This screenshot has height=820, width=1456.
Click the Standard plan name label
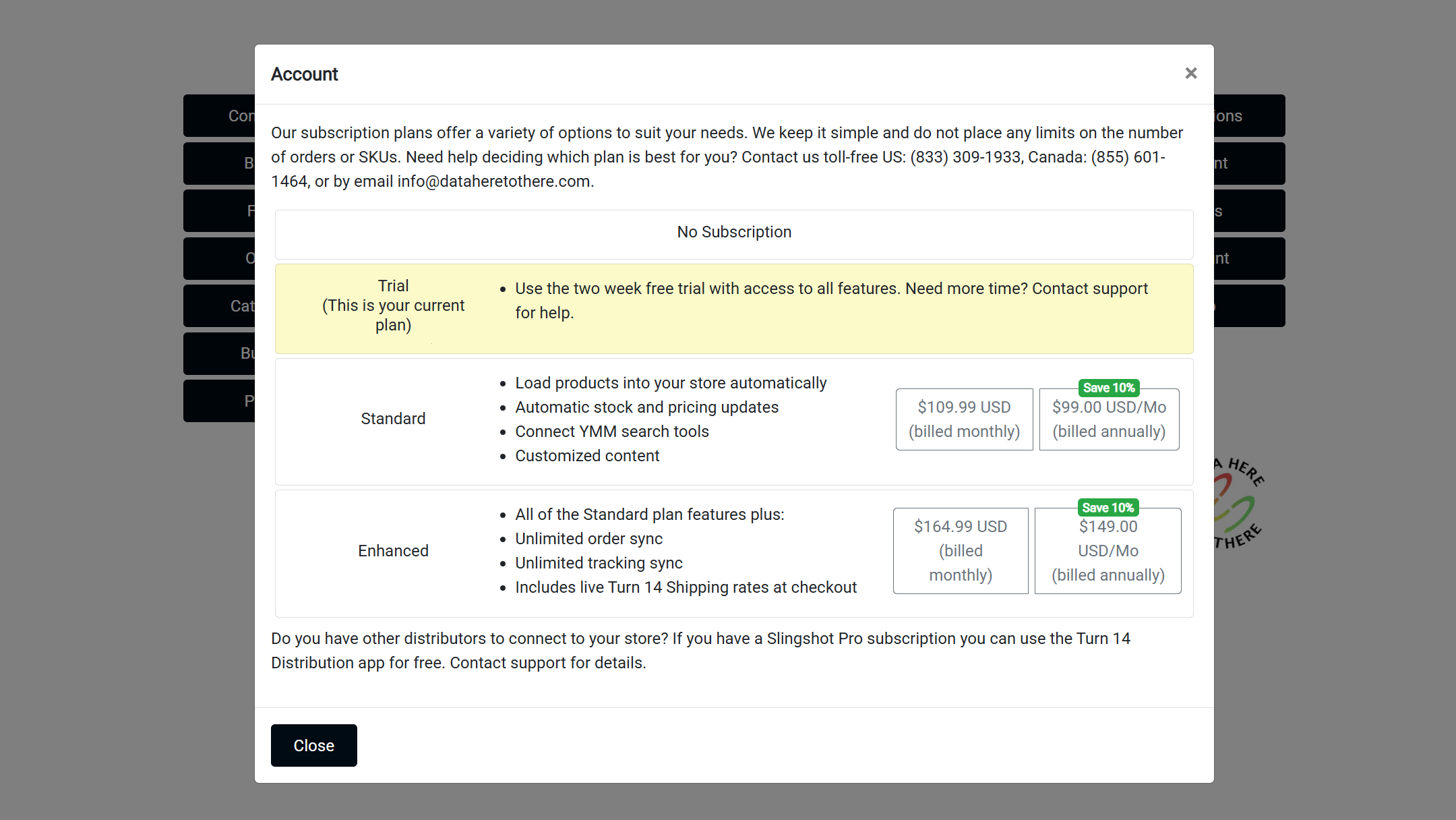(x=393, y=419)
